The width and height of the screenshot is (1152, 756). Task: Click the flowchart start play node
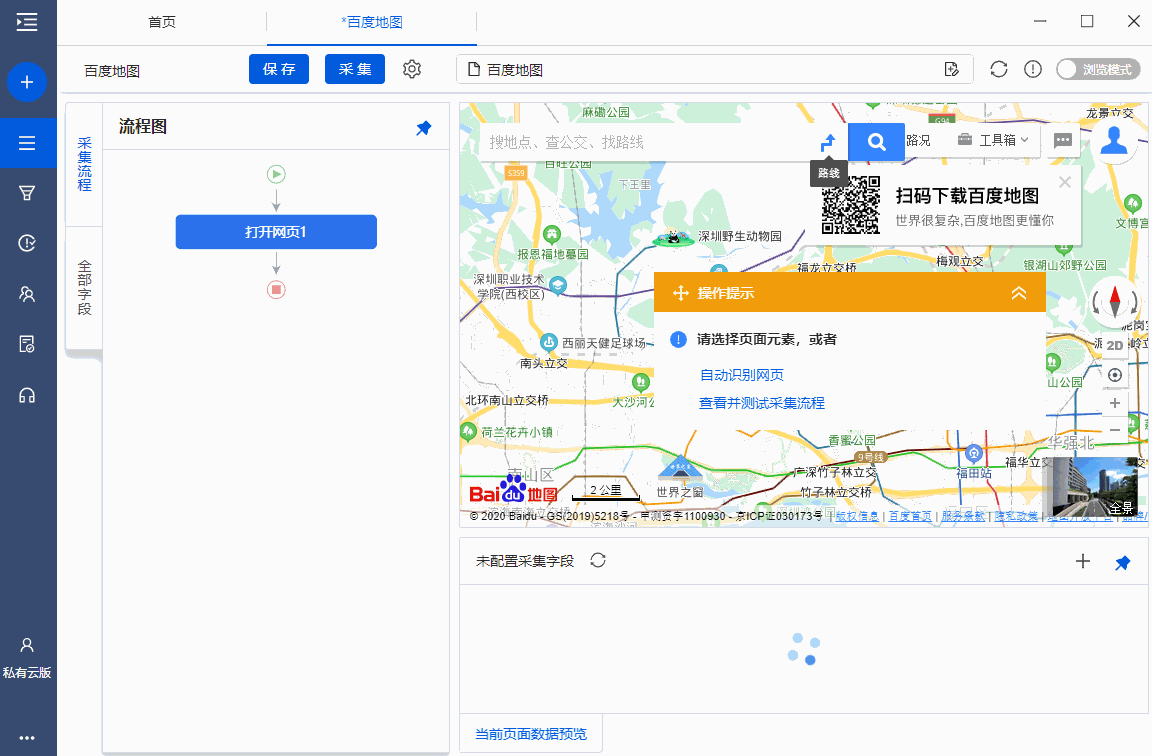pyautogui.click(x=276, y=174)
